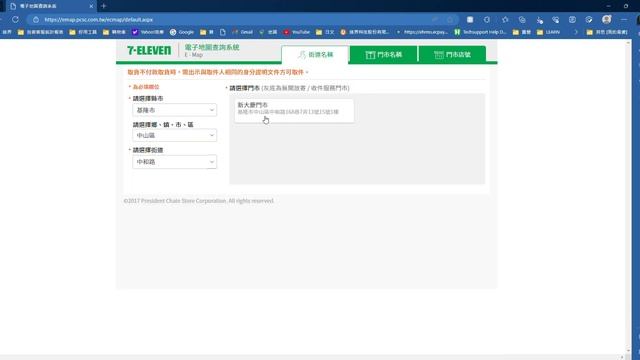Click the 7-ELEVEN logo

pyautogui.click(x=149, y=50)
